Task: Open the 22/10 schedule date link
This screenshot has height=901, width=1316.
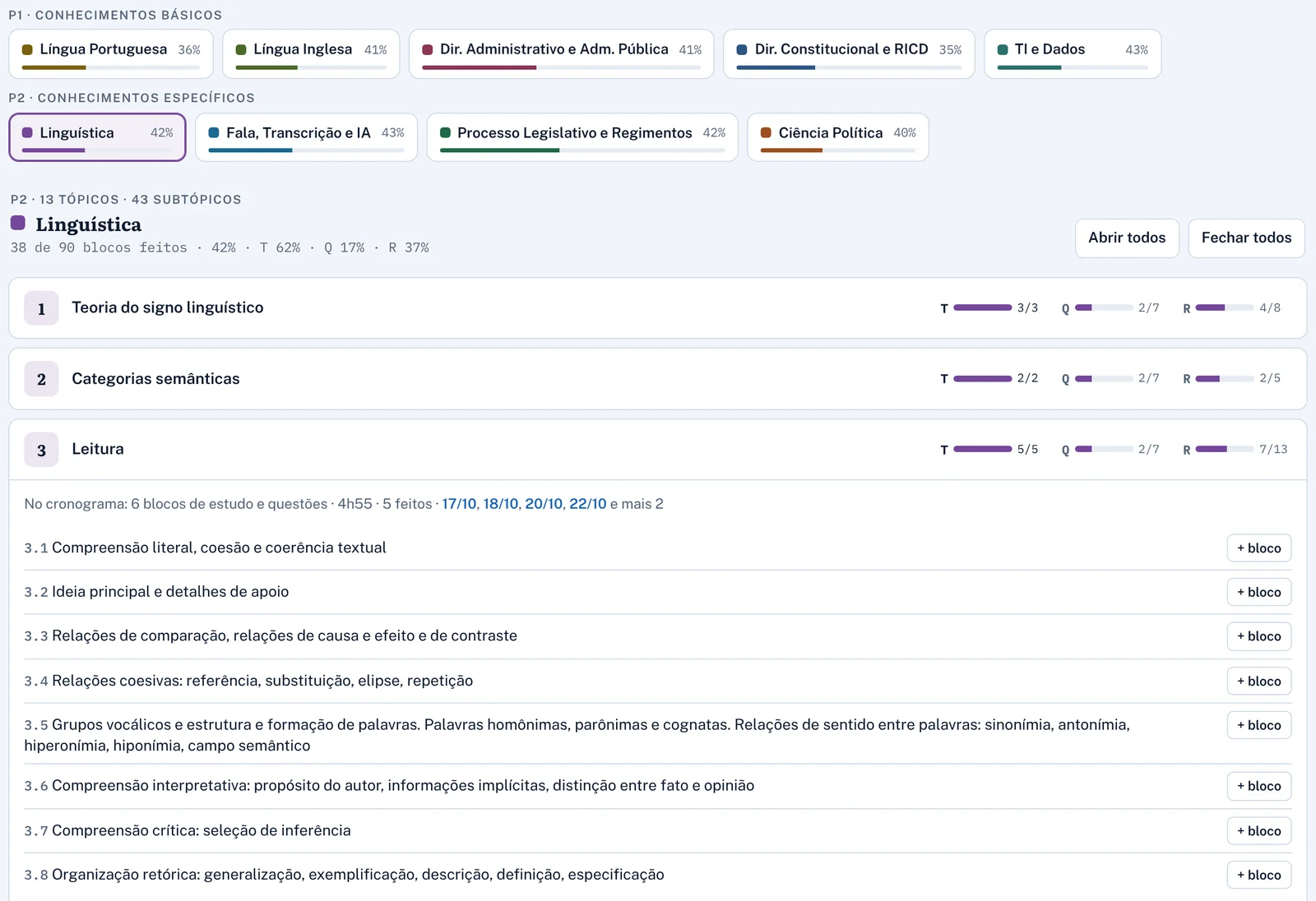Action: point(588,504)
